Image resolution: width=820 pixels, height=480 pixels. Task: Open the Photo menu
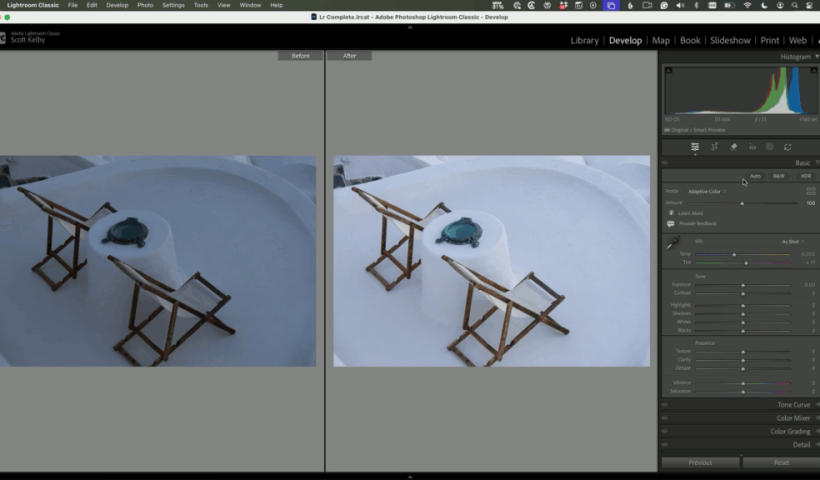pyautogui.click(x=145, y=5)
